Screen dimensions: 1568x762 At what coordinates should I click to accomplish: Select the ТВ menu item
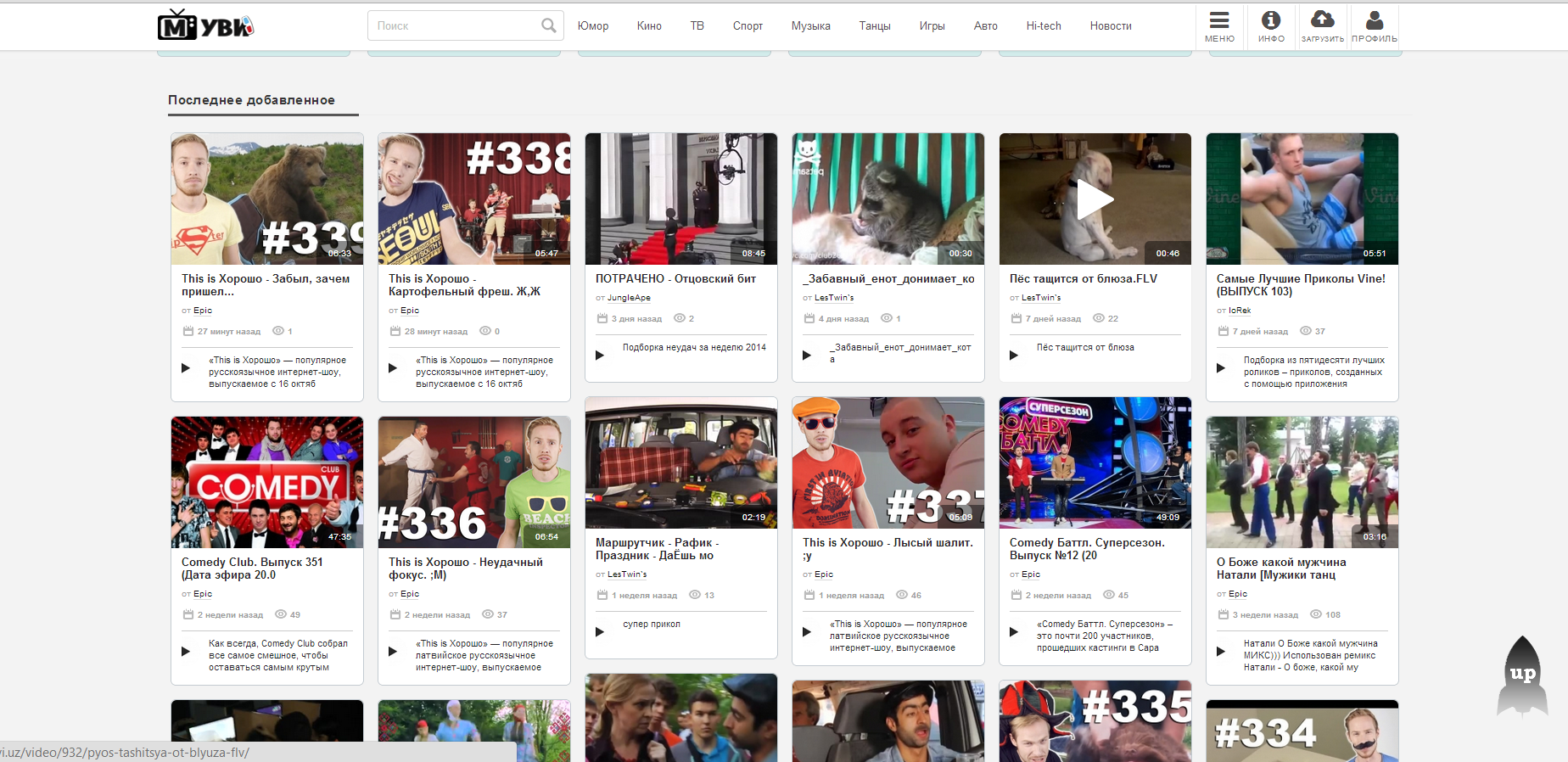coord(697,26)
